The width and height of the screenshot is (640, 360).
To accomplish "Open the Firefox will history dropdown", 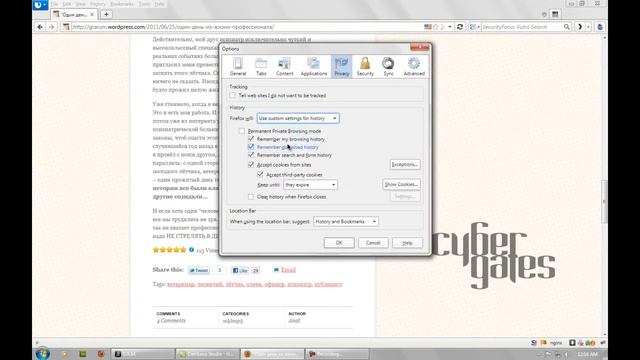I will [x=298, y=118].
